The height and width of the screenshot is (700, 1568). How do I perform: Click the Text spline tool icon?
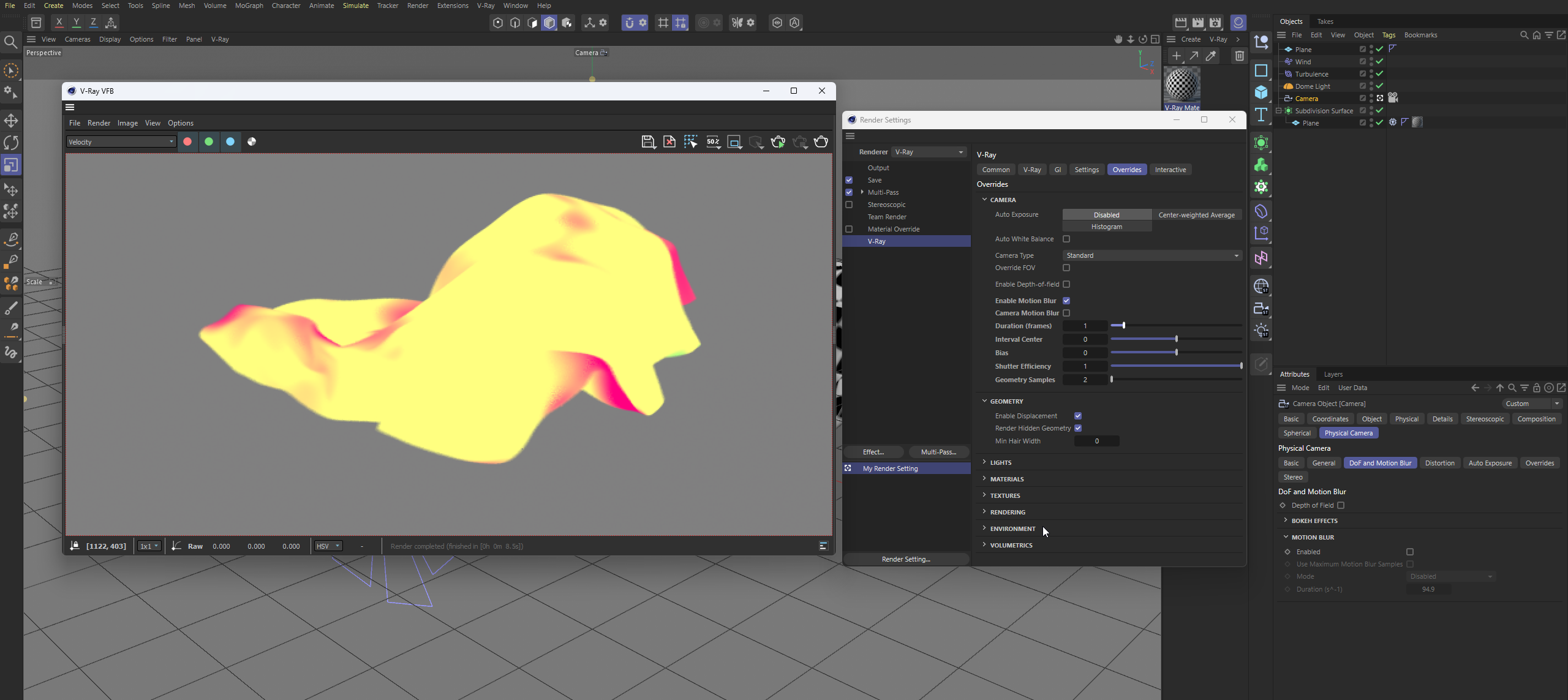click(x=1261, y=115)
